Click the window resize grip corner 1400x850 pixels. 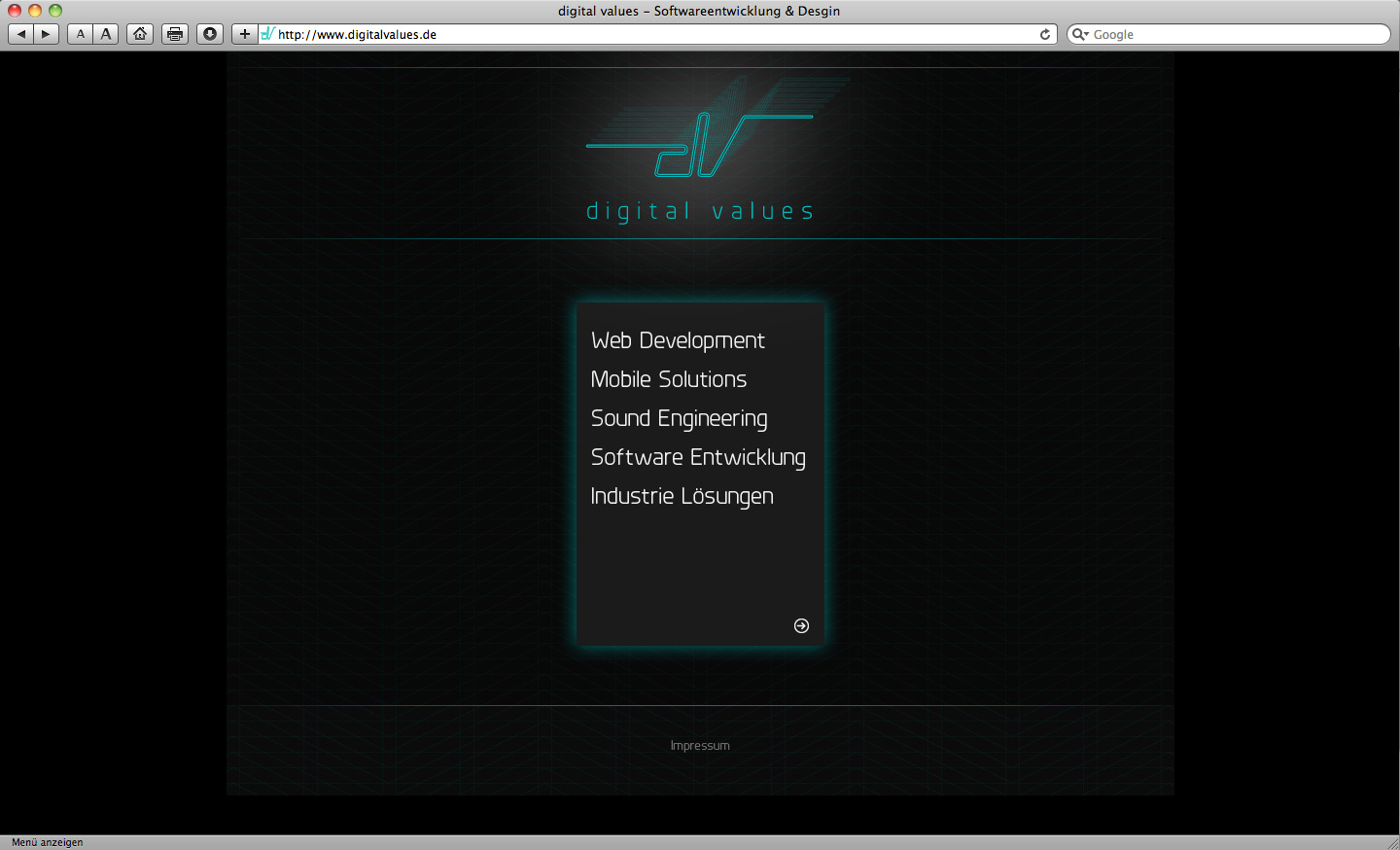[x=1392, y=842]
